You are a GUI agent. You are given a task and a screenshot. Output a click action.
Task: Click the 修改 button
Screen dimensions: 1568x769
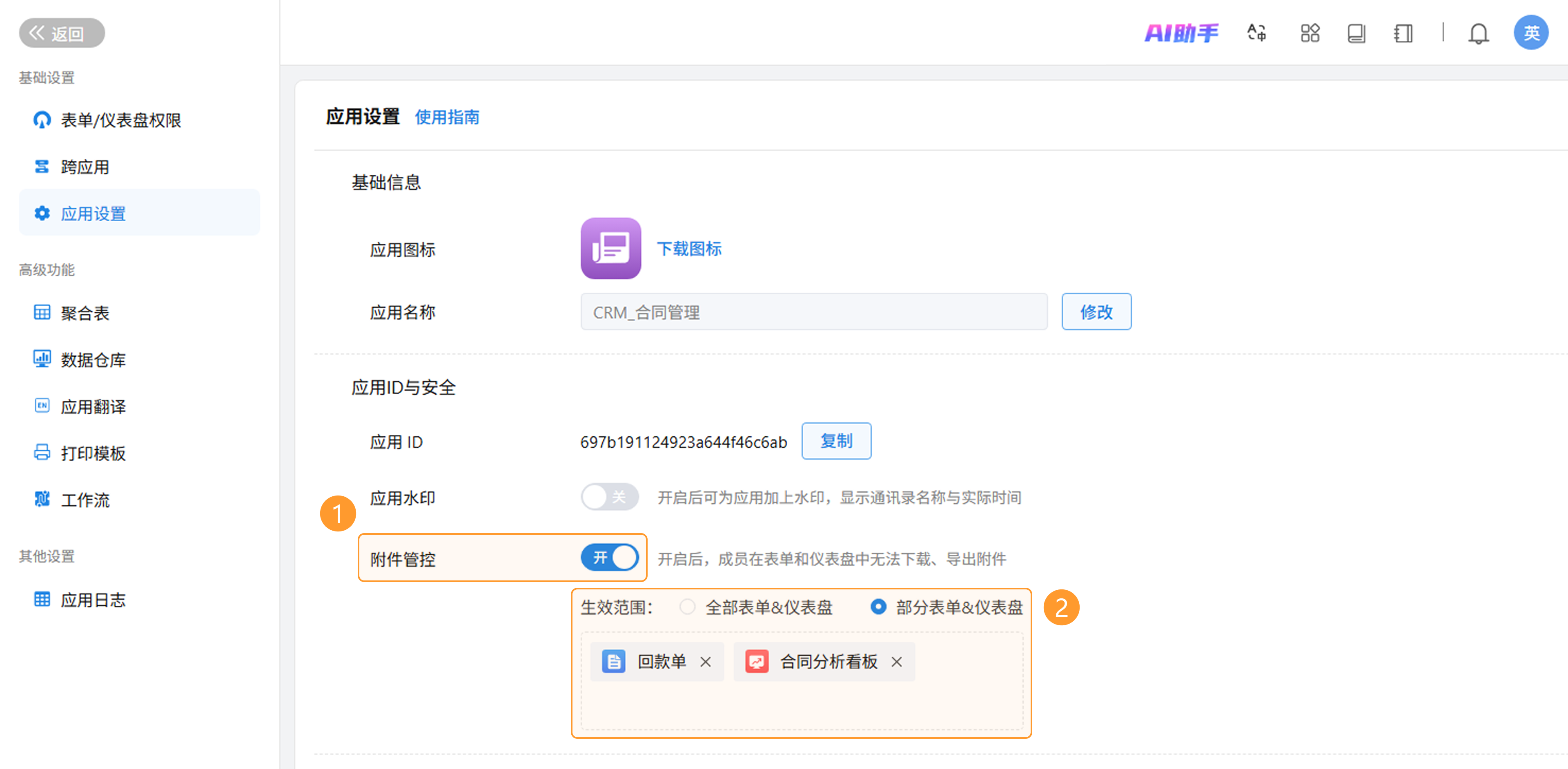point(1096,312)
